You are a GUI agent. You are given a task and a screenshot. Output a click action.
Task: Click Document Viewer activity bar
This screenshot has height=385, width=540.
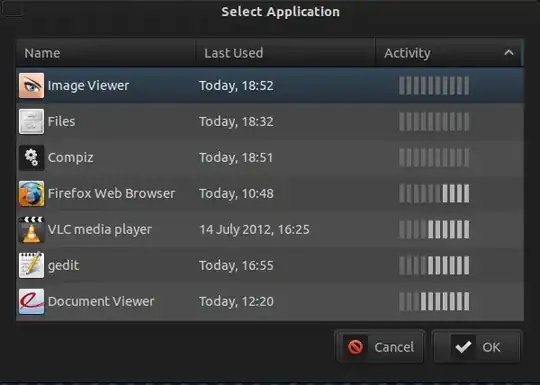click(x=434, y=302)
